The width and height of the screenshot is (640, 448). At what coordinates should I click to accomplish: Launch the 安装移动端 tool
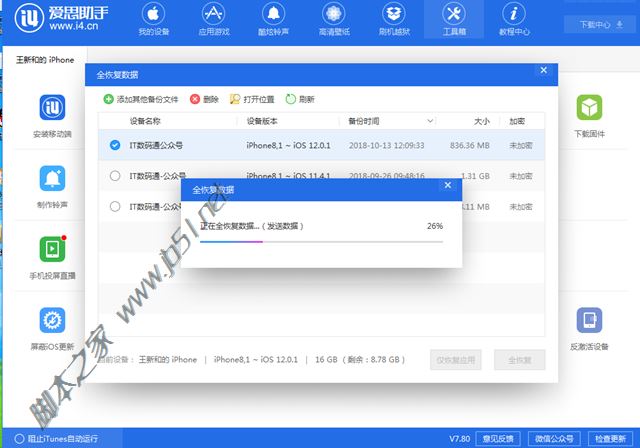coord(52,116)
